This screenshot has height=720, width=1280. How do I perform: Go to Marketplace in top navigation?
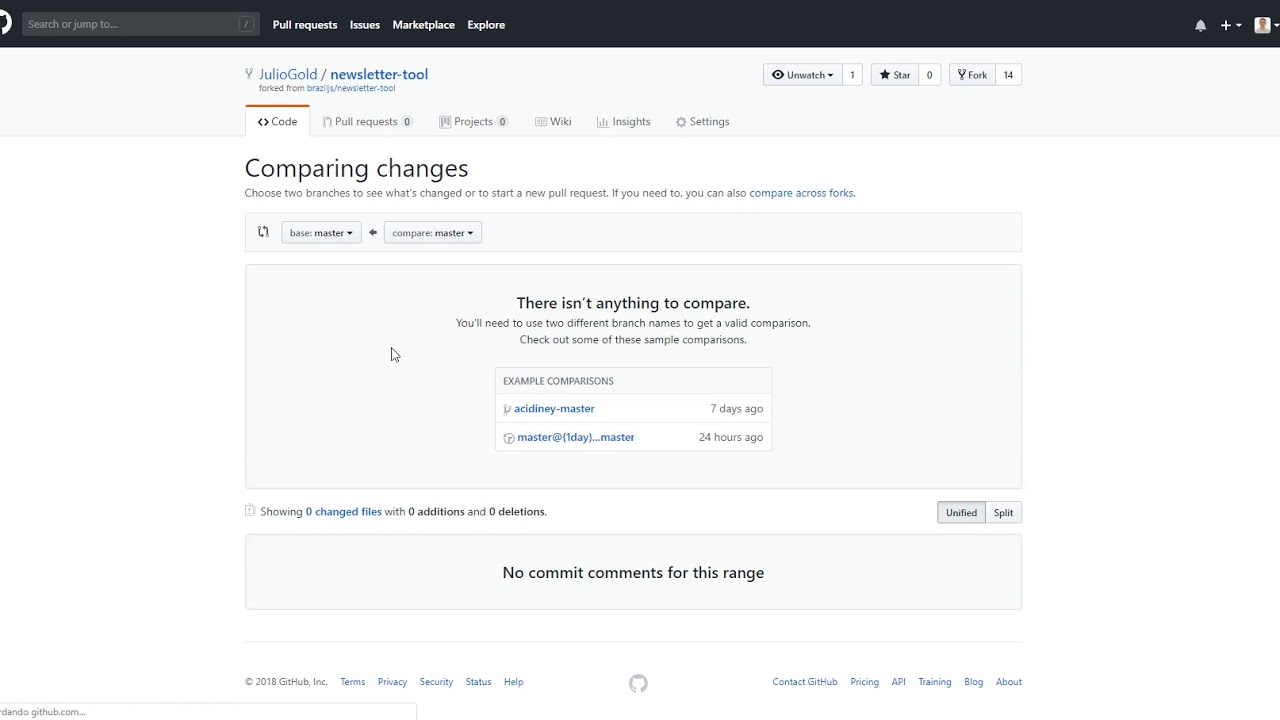coord(423,25)
